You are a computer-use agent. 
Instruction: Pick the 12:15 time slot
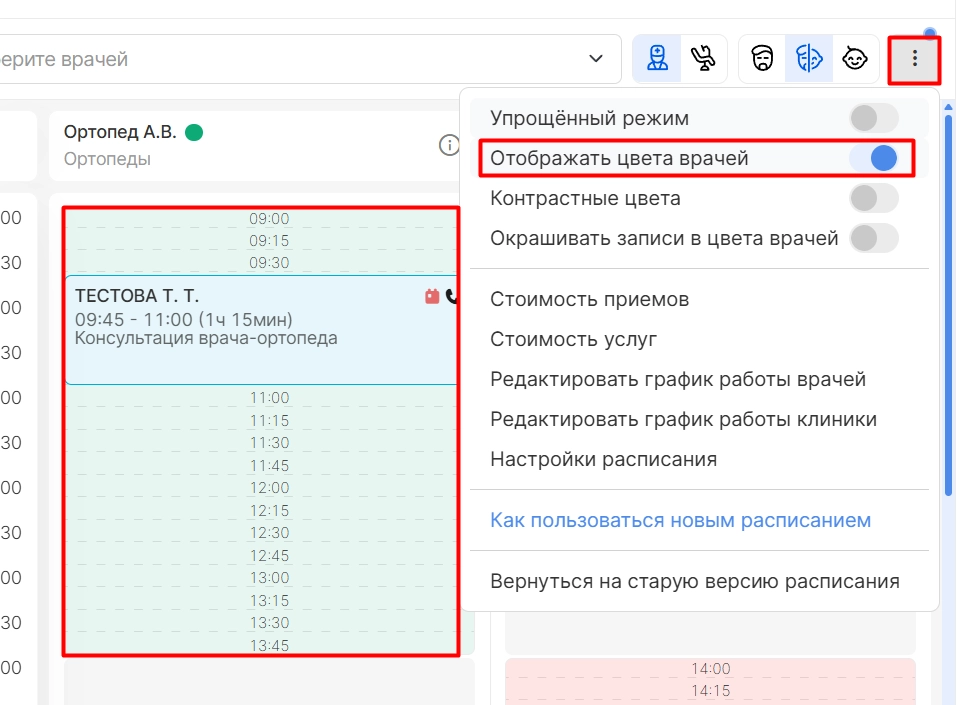tap(269, 510)
